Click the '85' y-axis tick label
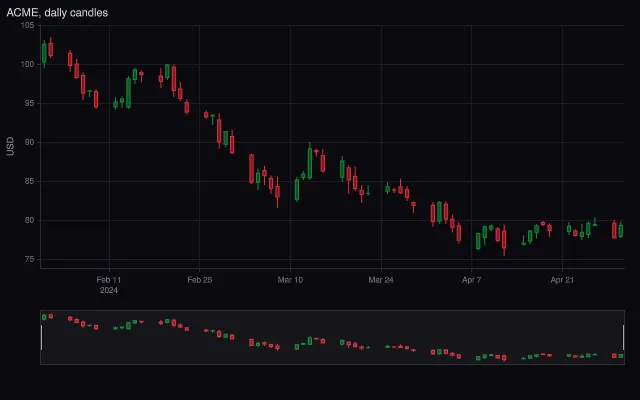This screenshot has width=640, height=400. tap(29, 181)
